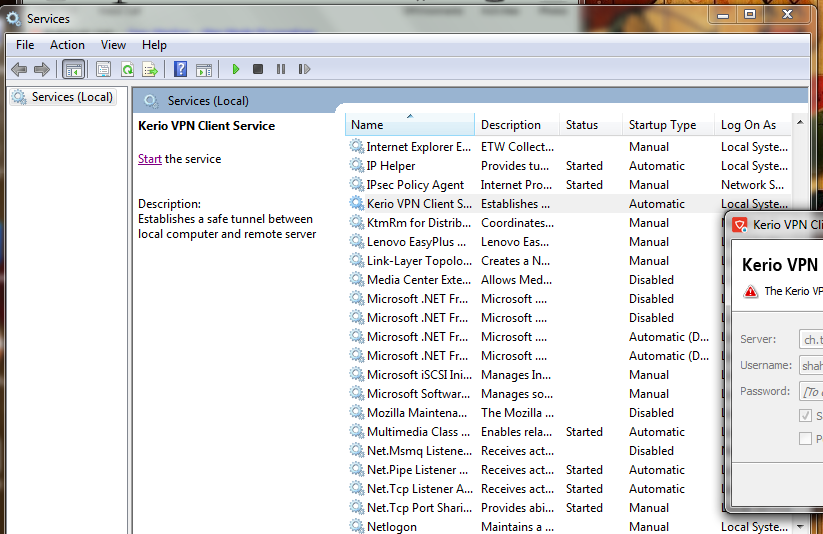Image resolution: width=823 pixels, height=534 pixels.
Task: Select the Link-Layer Topolo... gear icon
Action: [357, 260]
